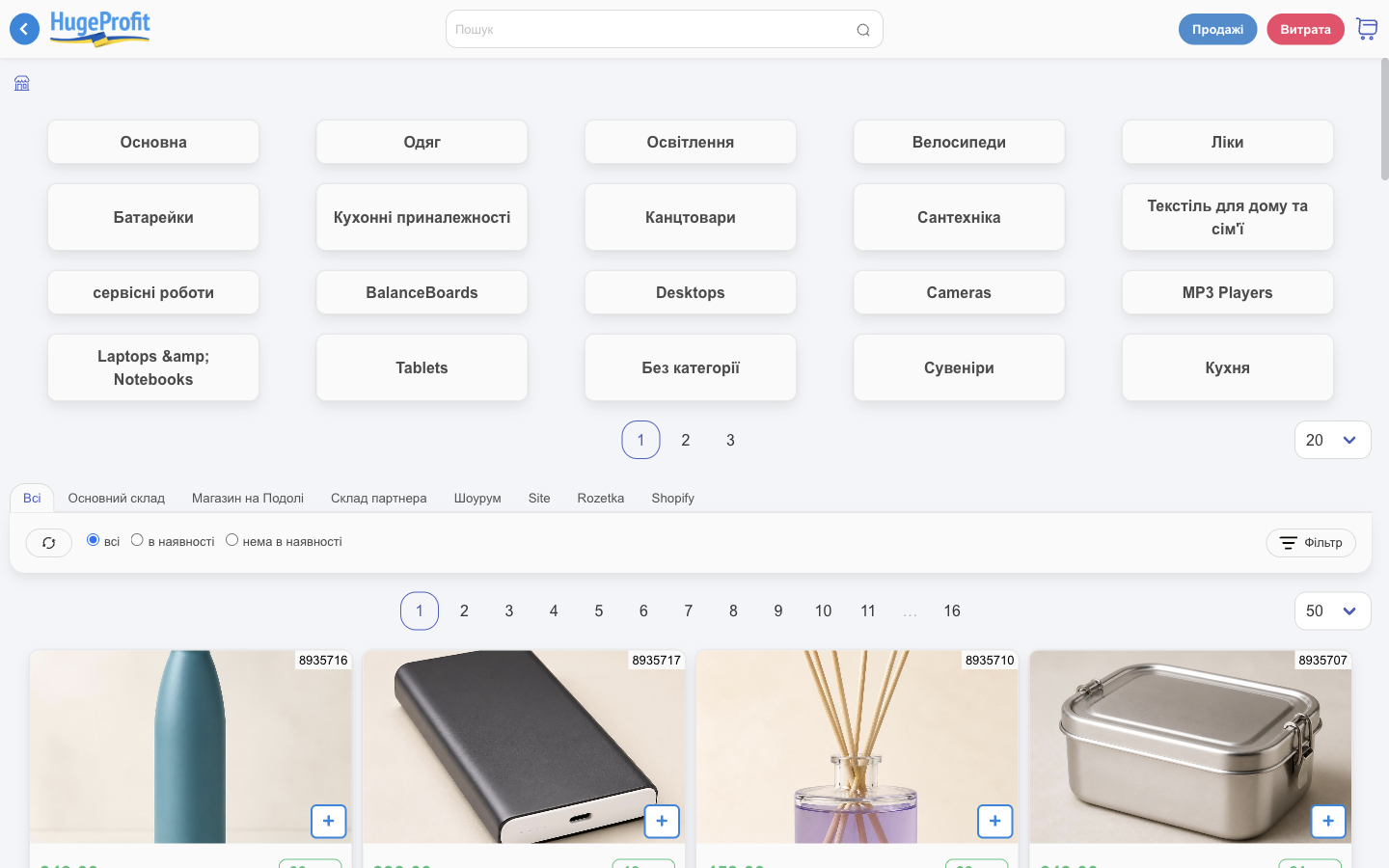1389x868 pixels.
Task: Open the blue bottle product image 8935716
Action: [190, 746]
